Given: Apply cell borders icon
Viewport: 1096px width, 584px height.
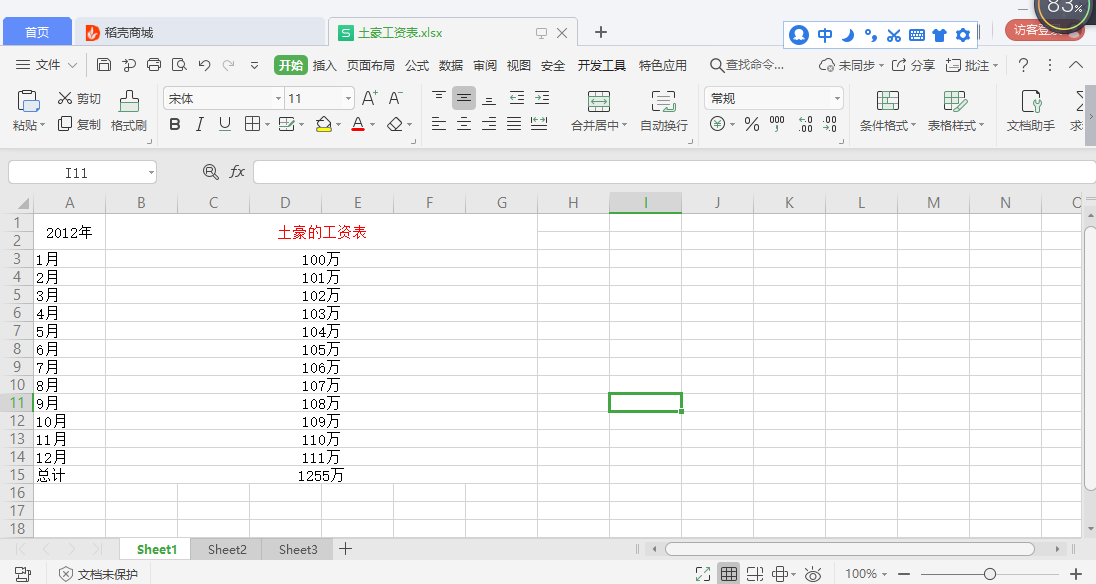Looking at the screenshot, I should click(x=252, y=124).
